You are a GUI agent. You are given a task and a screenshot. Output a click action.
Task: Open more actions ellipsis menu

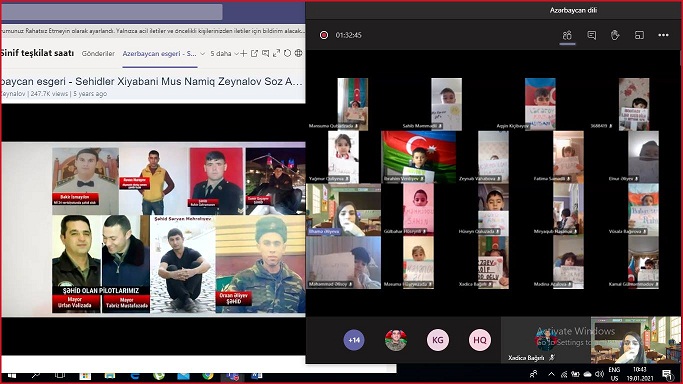click(663, 35)
